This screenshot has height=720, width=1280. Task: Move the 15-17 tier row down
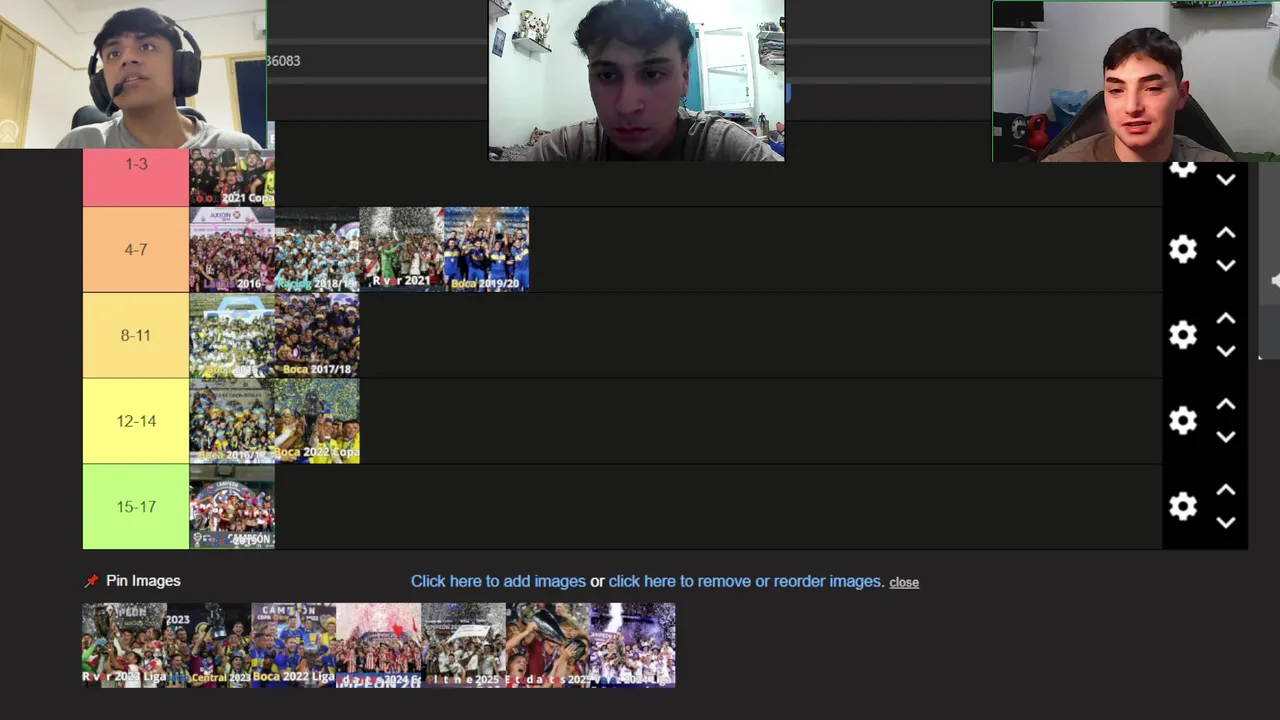[1226, 523]
